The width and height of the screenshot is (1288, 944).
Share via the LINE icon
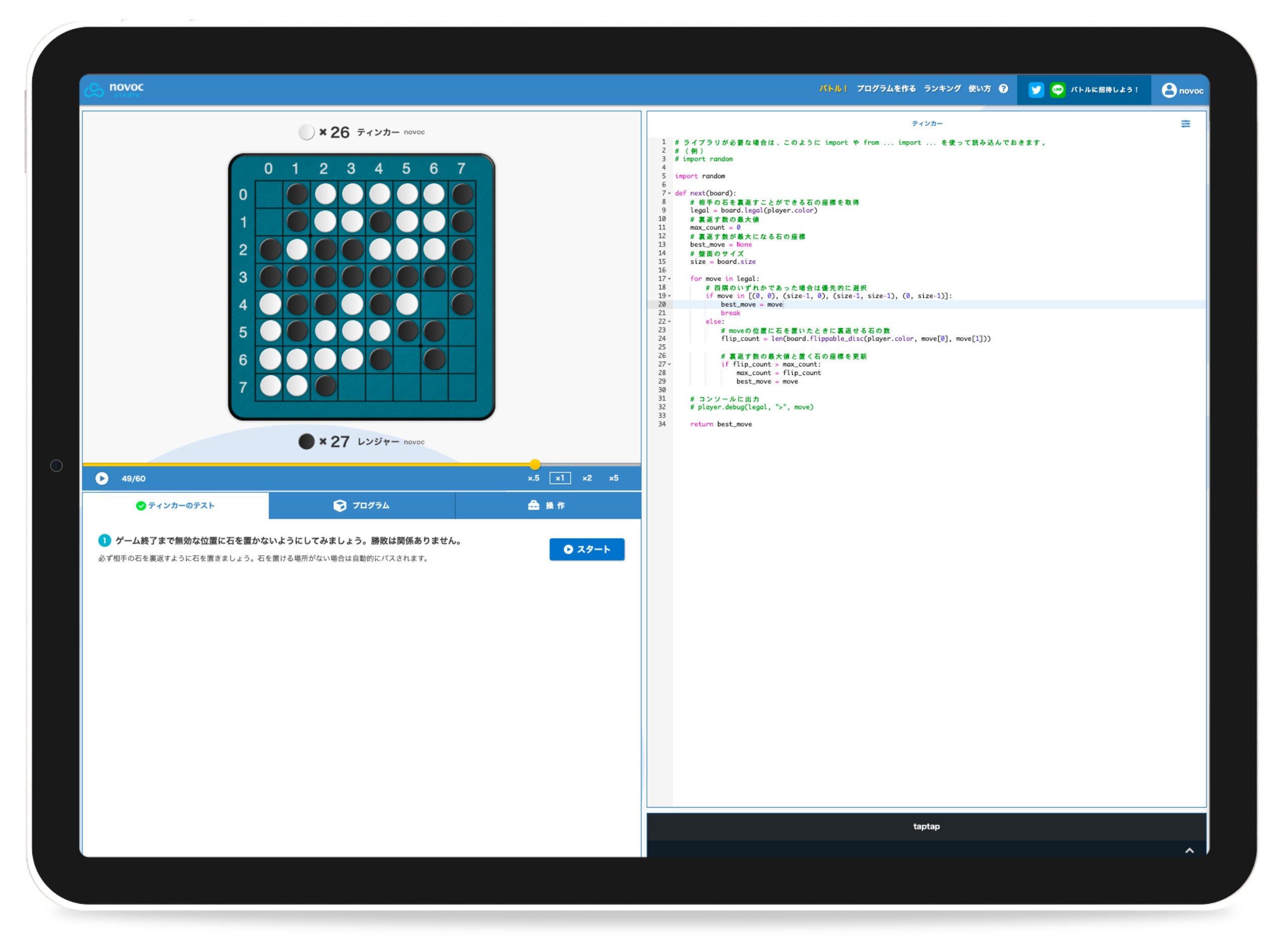pyautogui.click(x=1058, y=89)
